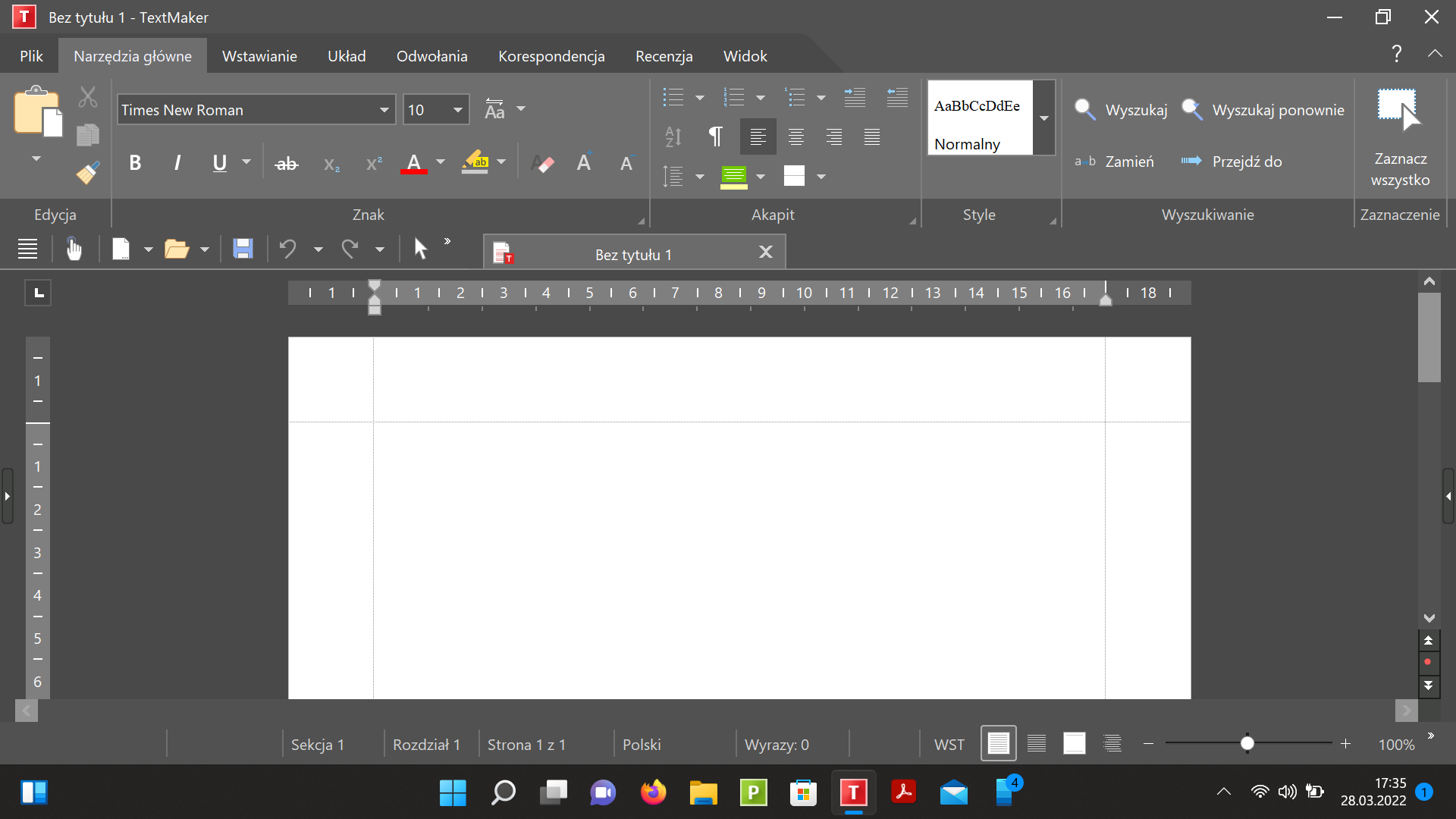Expand the font size 10 dropdown
Image resolution: width=1456 pixels, height=819 pixels.
[x=458, y=110]
